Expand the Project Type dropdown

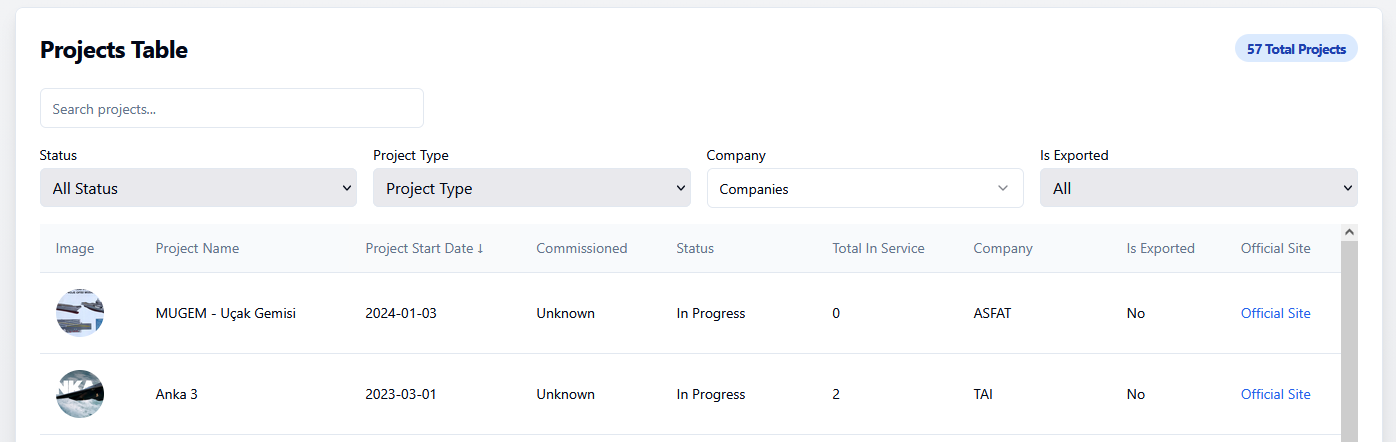(531, 188)
